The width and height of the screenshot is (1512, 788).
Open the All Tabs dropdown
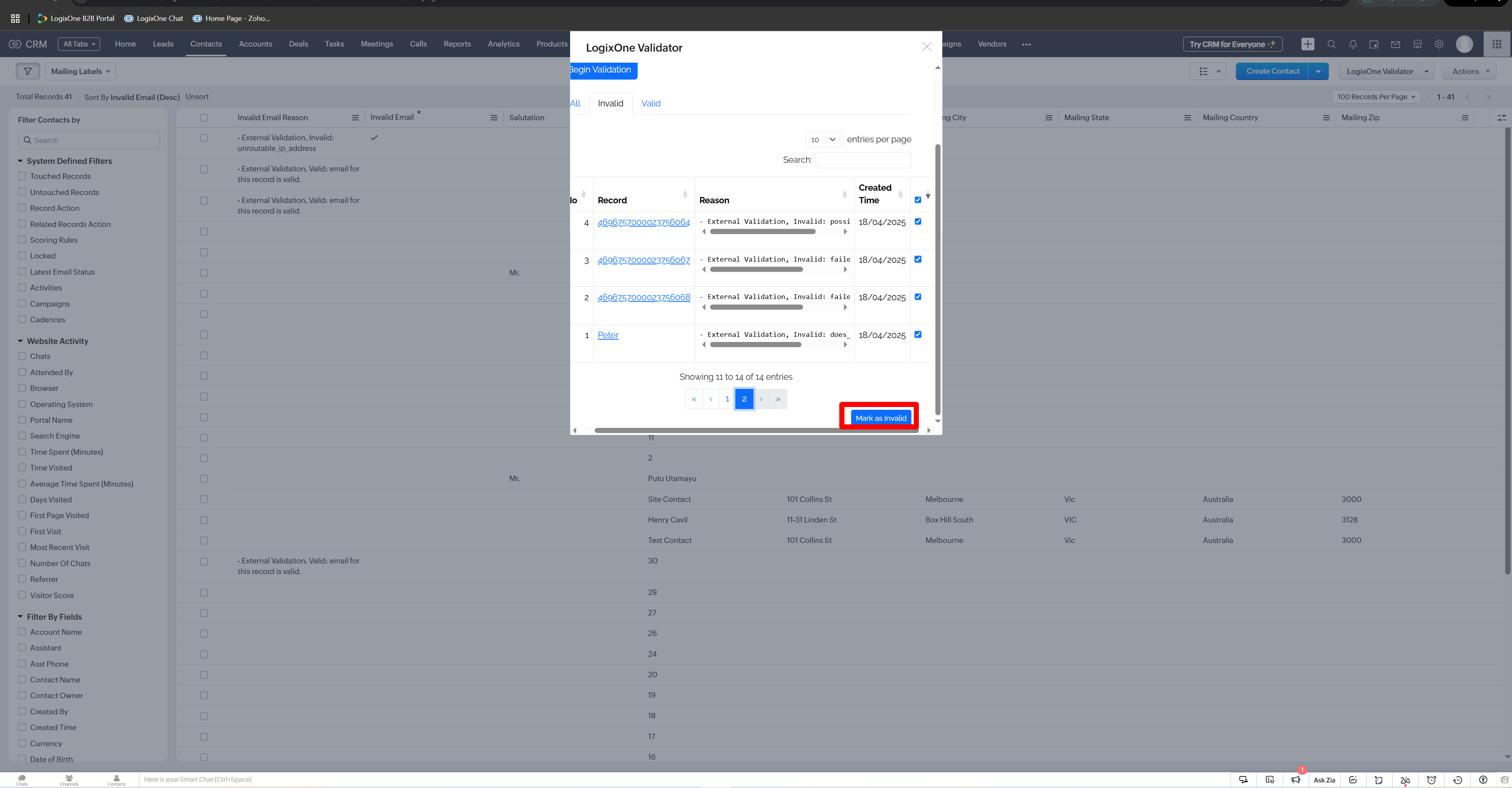pyautogui.click(x=79, y=44)
